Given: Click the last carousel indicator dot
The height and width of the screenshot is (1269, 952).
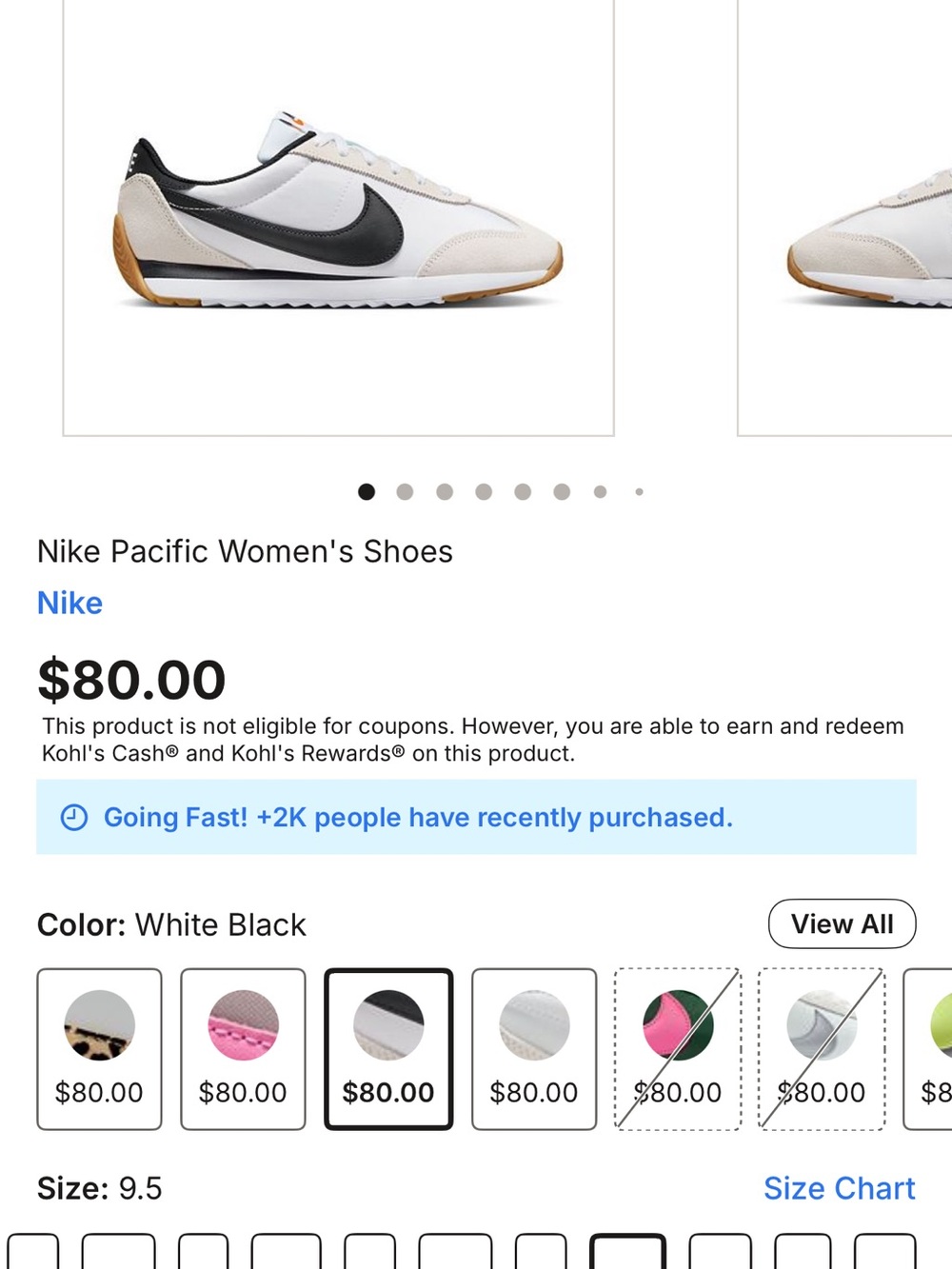Looking at the screenshot, I should [x=639, y=491].
